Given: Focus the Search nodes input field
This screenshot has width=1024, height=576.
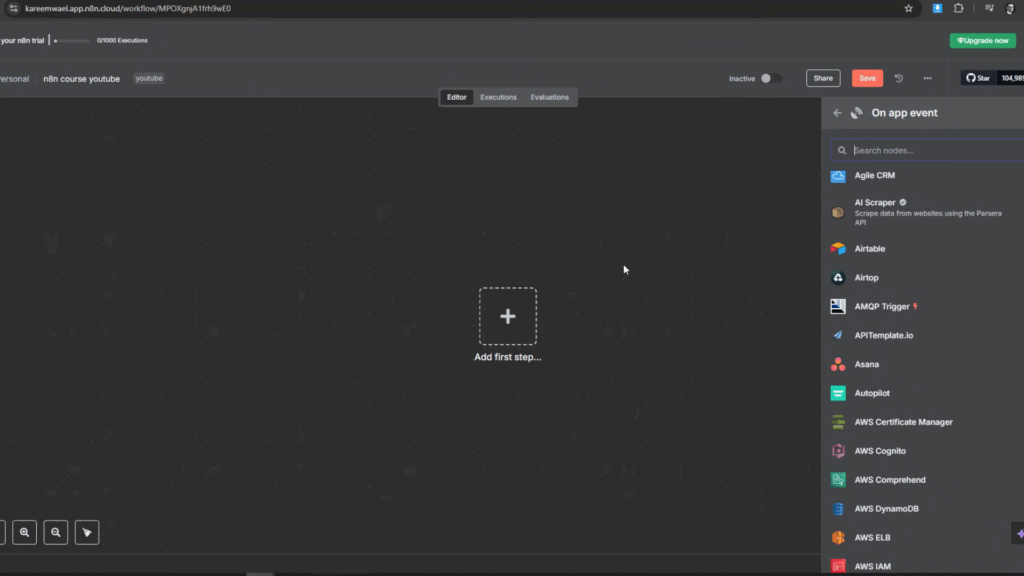Looking at the screenshot, I should tap(927, 150).
